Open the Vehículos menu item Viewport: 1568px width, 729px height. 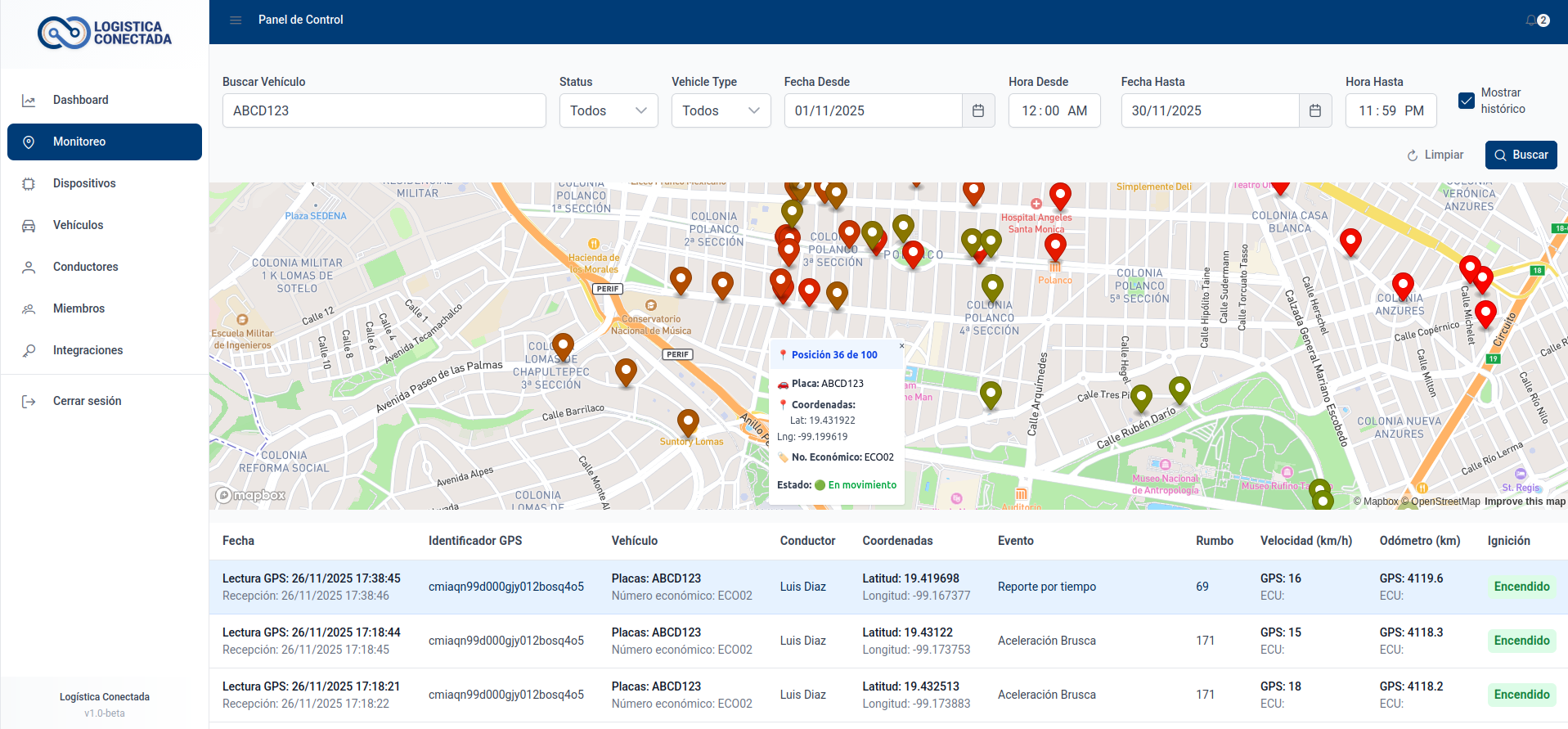[78, 225]
